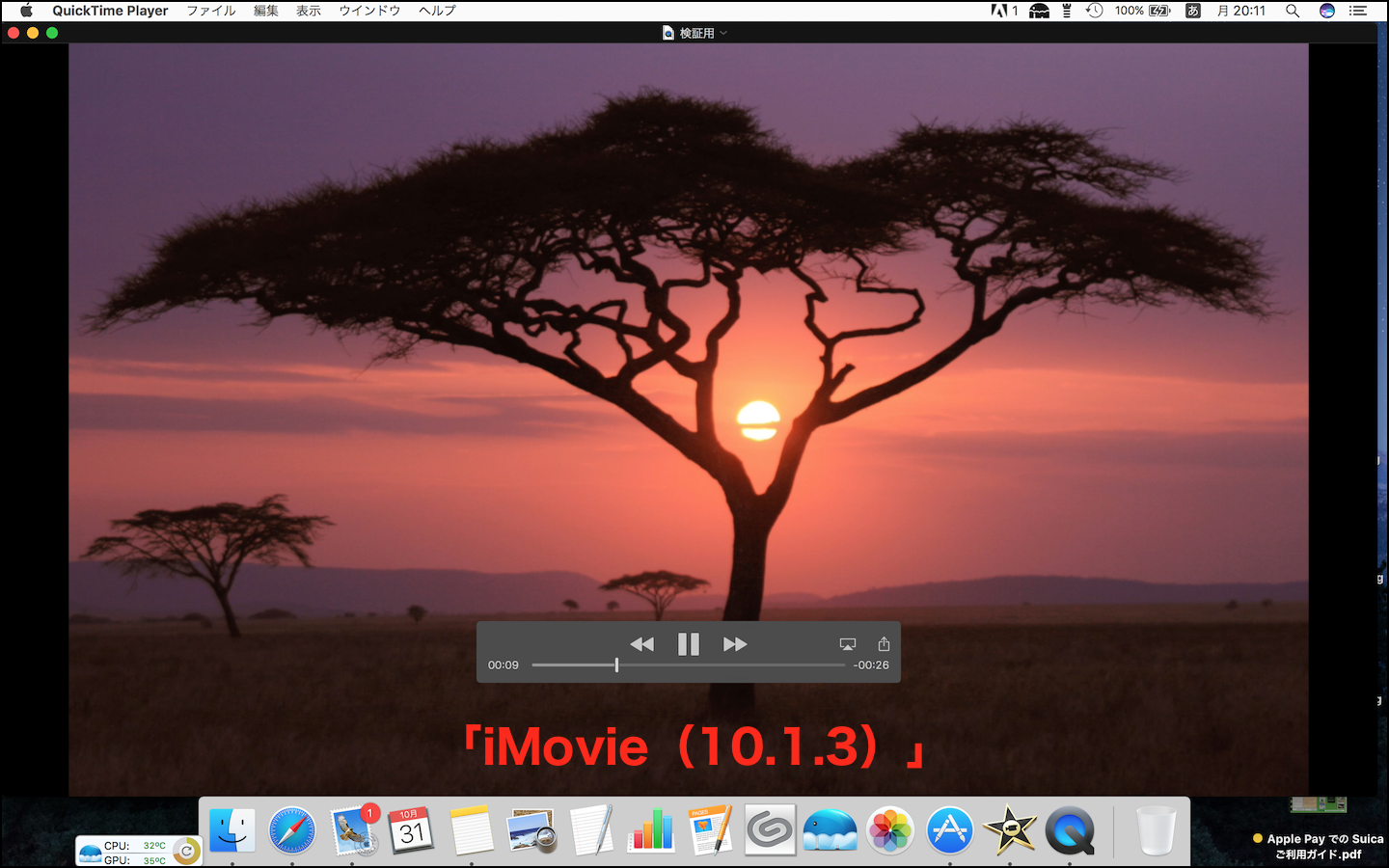Launch iMovie from the Dock
The height and width of the screenshot is (868, 1389).
point(1010,830)
